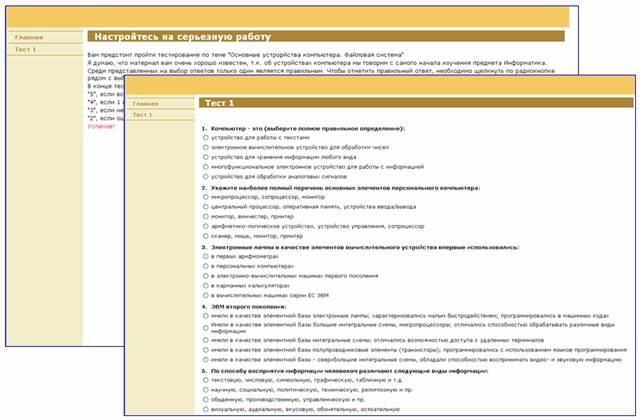Viewport: 640px width, 420px height.
Task: Choose "в электронно-вычислительных машинах первого поколения"
Action: point(206,276)
